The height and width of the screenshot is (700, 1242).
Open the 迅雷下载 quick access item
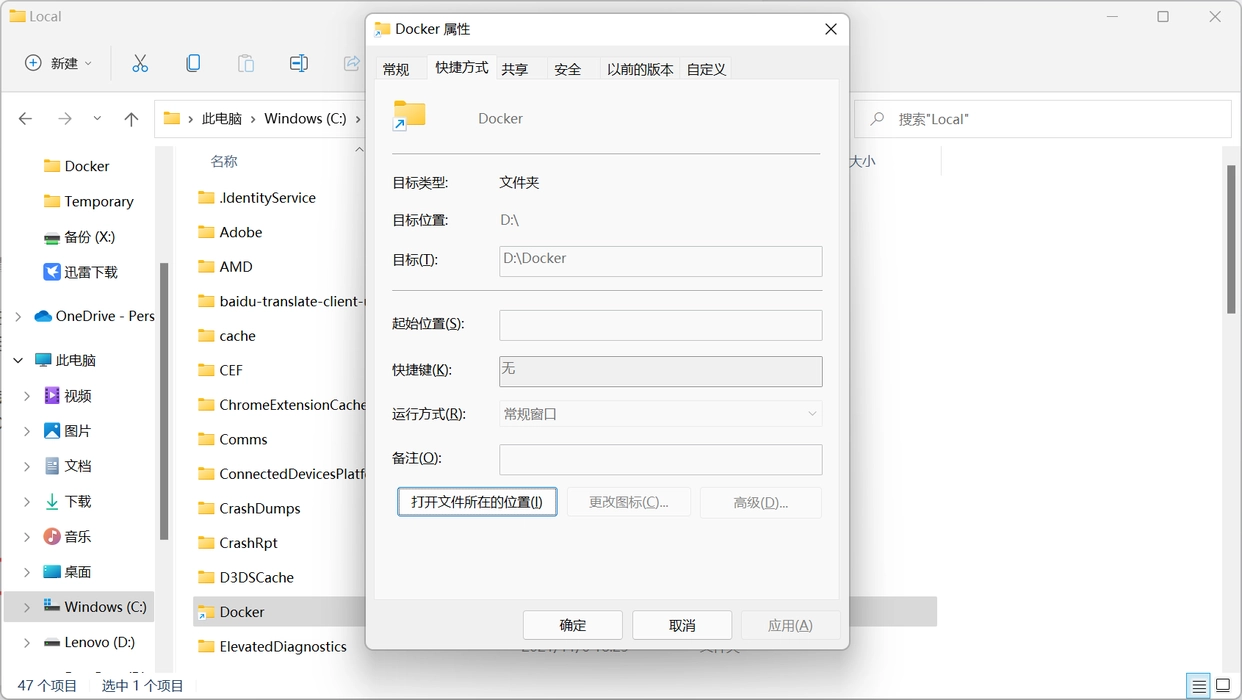[90, 272]
